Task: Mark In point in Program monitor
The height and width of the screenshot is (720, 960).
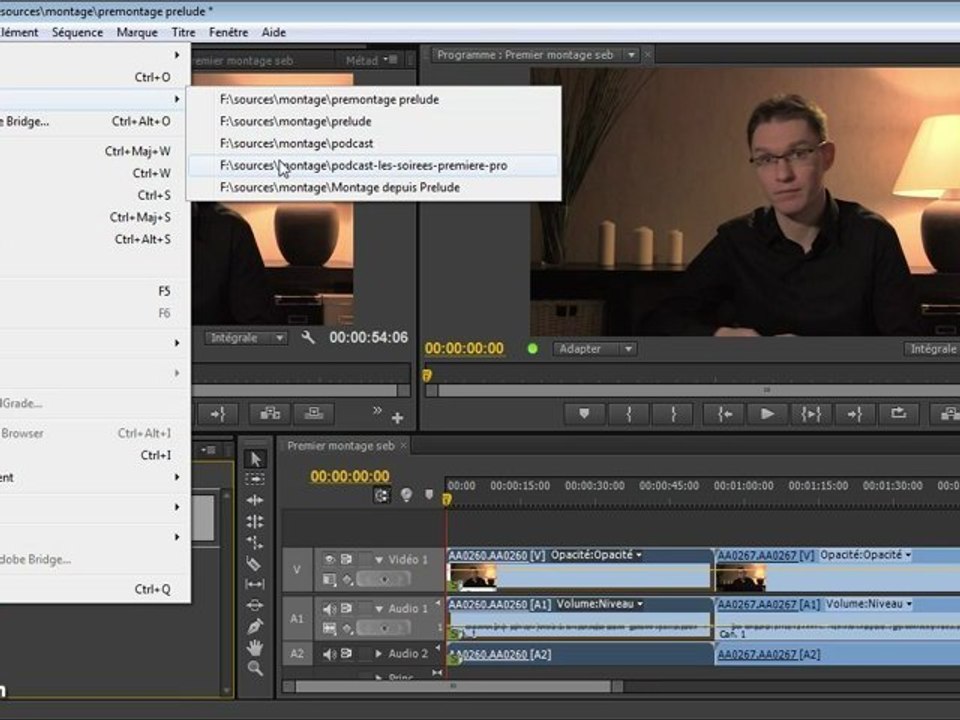Action: pyautogui.click(x=629, y=414)
